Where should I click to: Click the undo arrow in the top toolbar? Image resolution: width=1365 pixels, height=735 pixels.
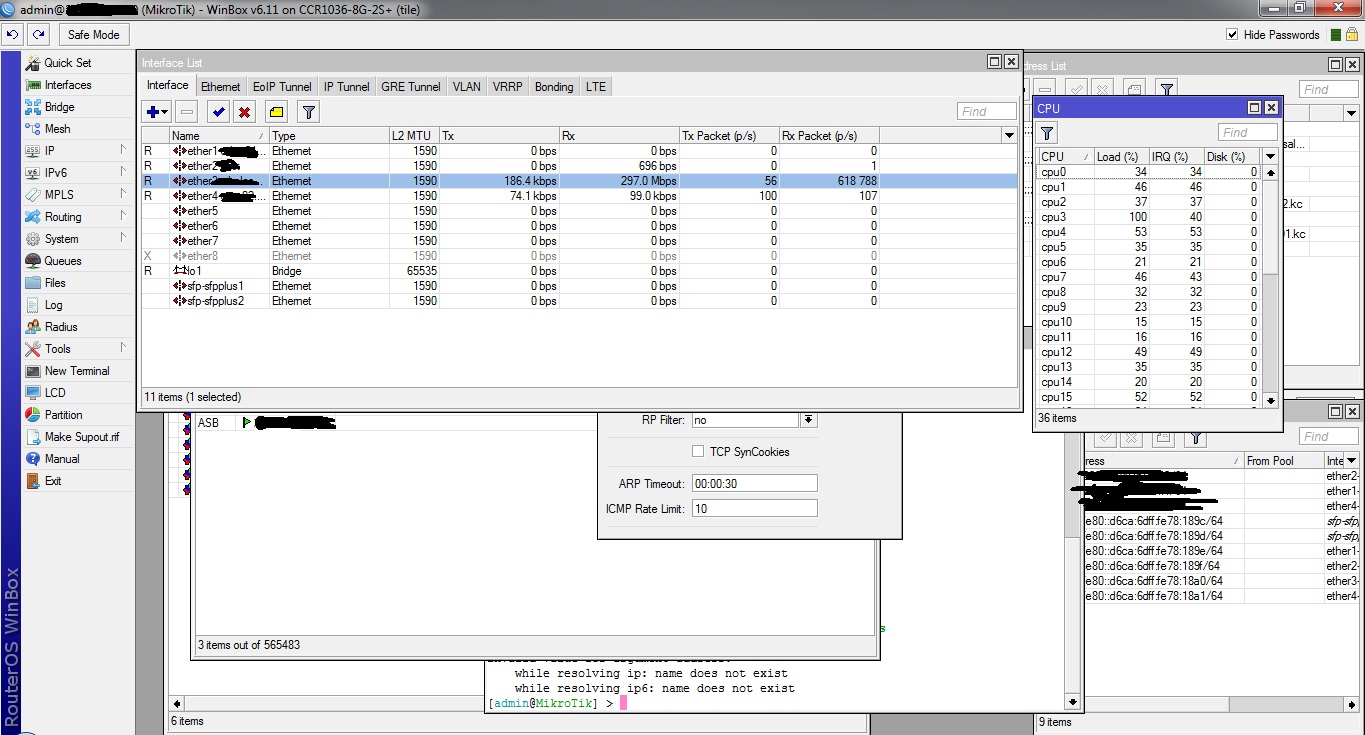click(12, 33)
